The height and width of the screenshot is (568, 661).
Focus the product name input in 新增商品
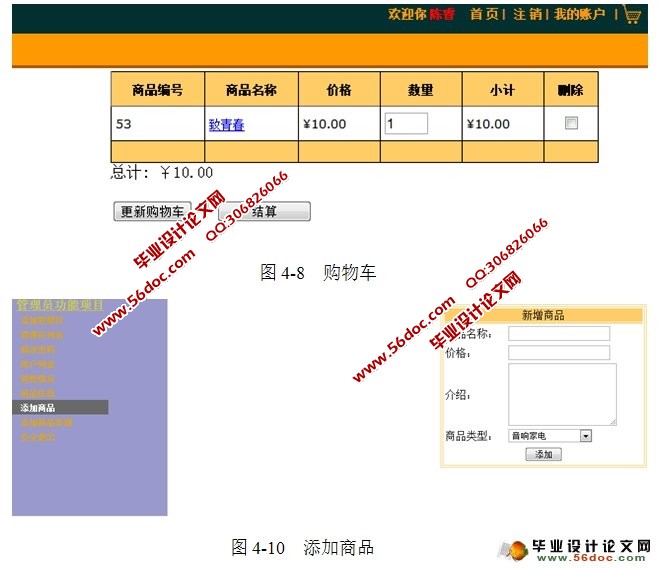pos(559,334)
